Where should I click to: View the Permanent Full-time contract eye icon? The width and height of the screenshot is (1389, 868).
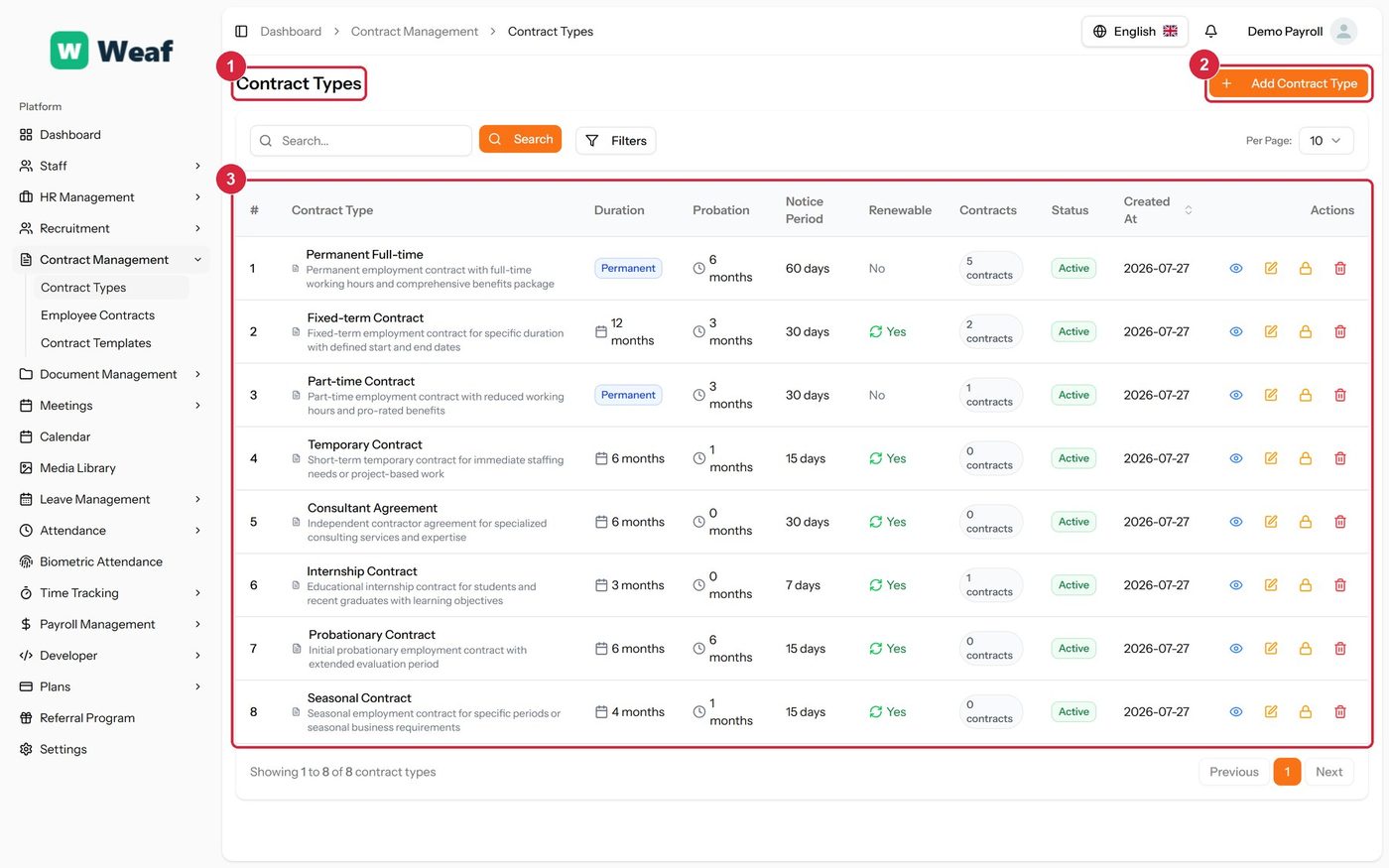coord(1236,269)
